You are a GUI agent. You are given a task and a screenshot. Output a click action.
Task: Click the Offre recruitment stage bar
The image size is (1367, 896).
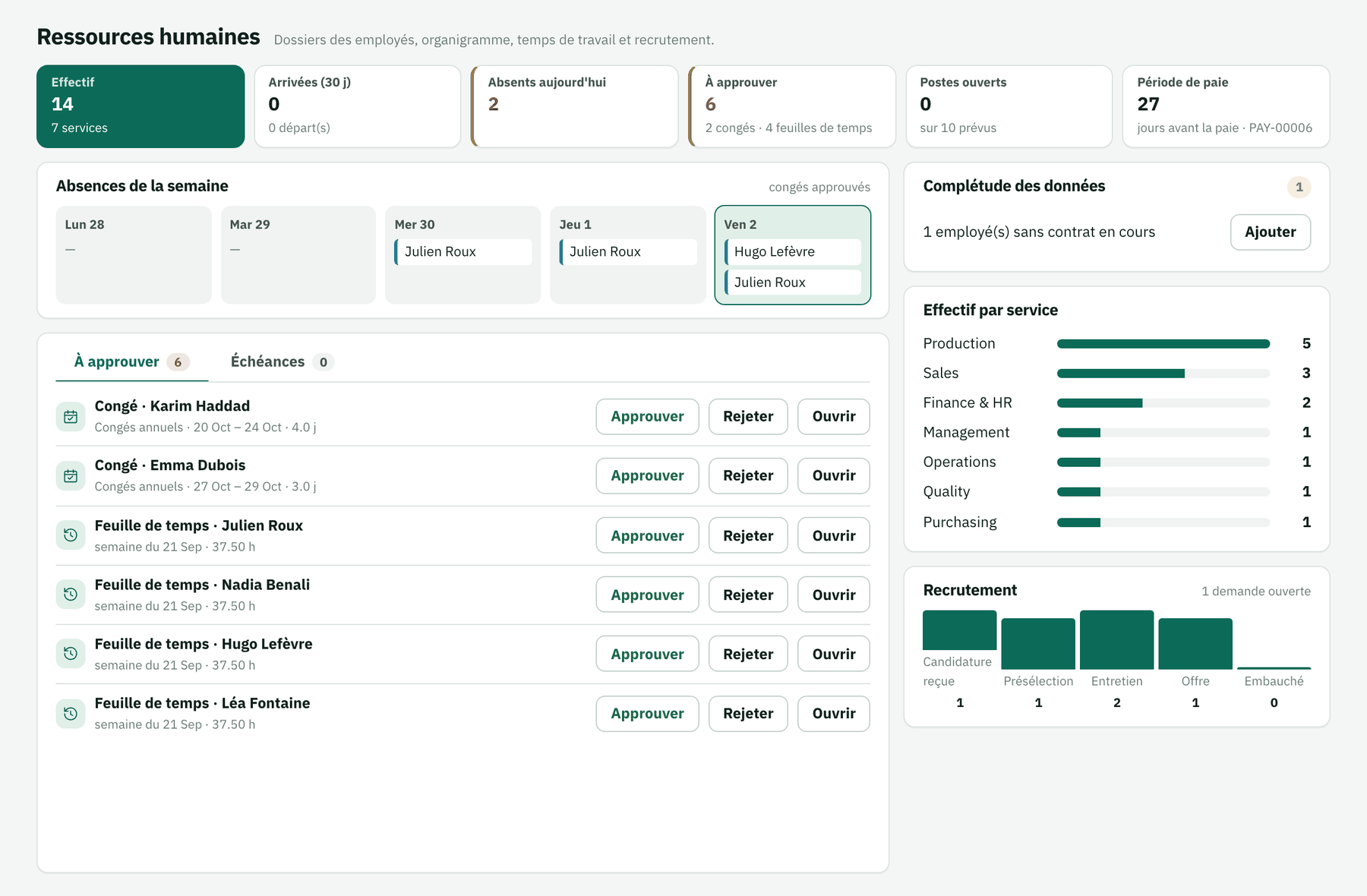pos(1195,644)
